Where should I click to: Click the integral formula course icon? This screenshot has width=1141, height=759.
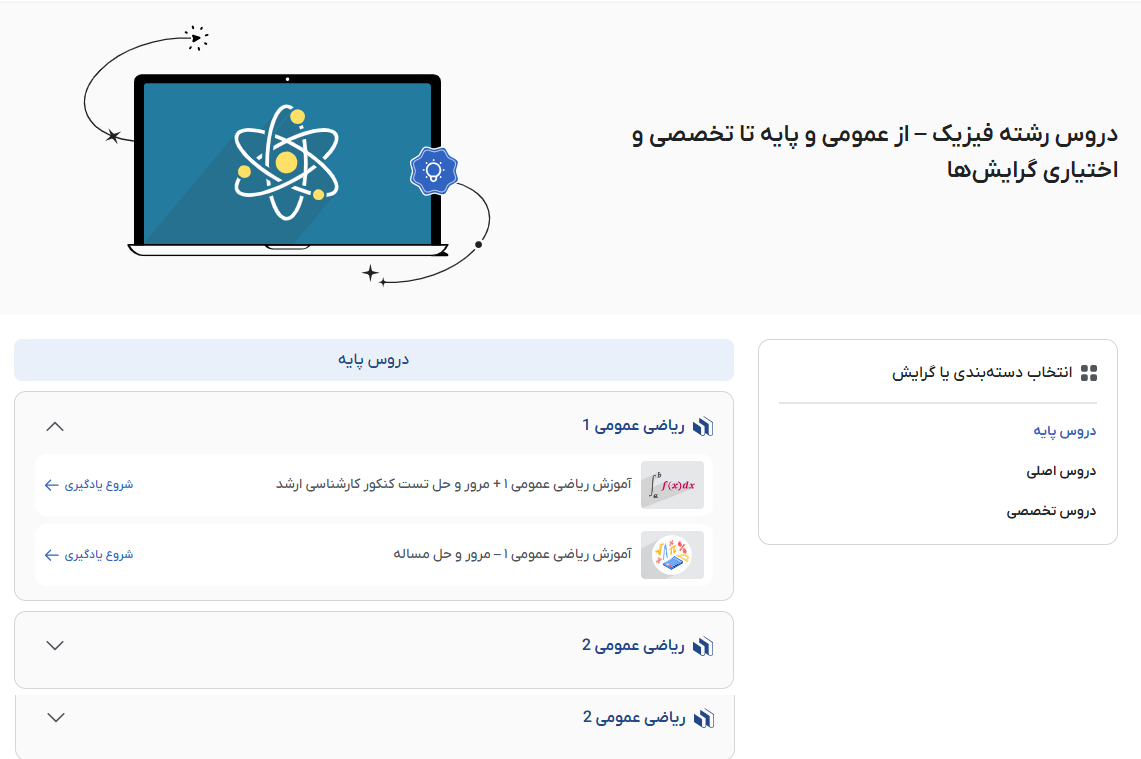(x=671, y=485)
